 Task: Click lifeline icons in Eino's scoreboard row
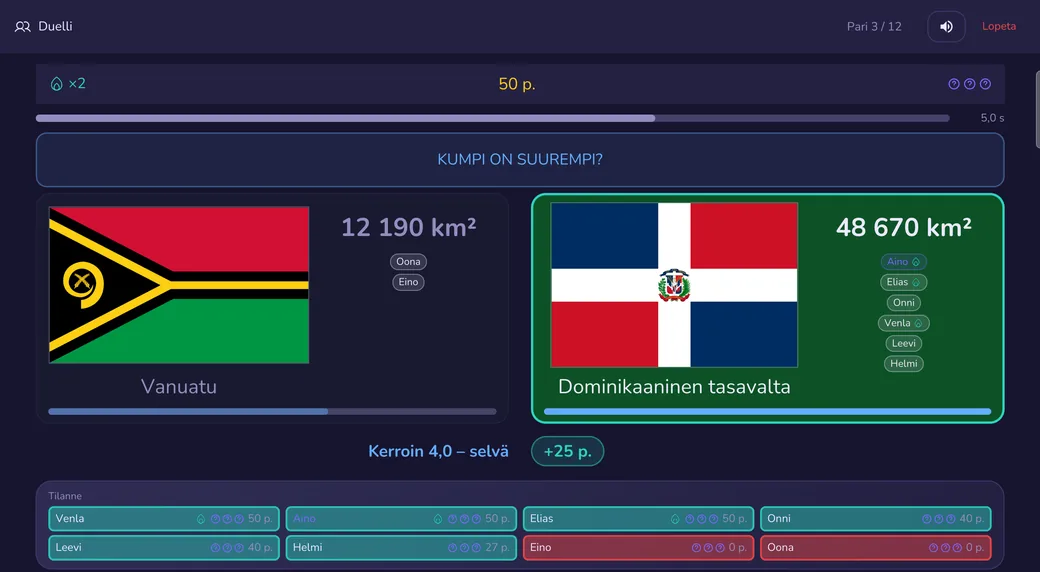point(708,548)
